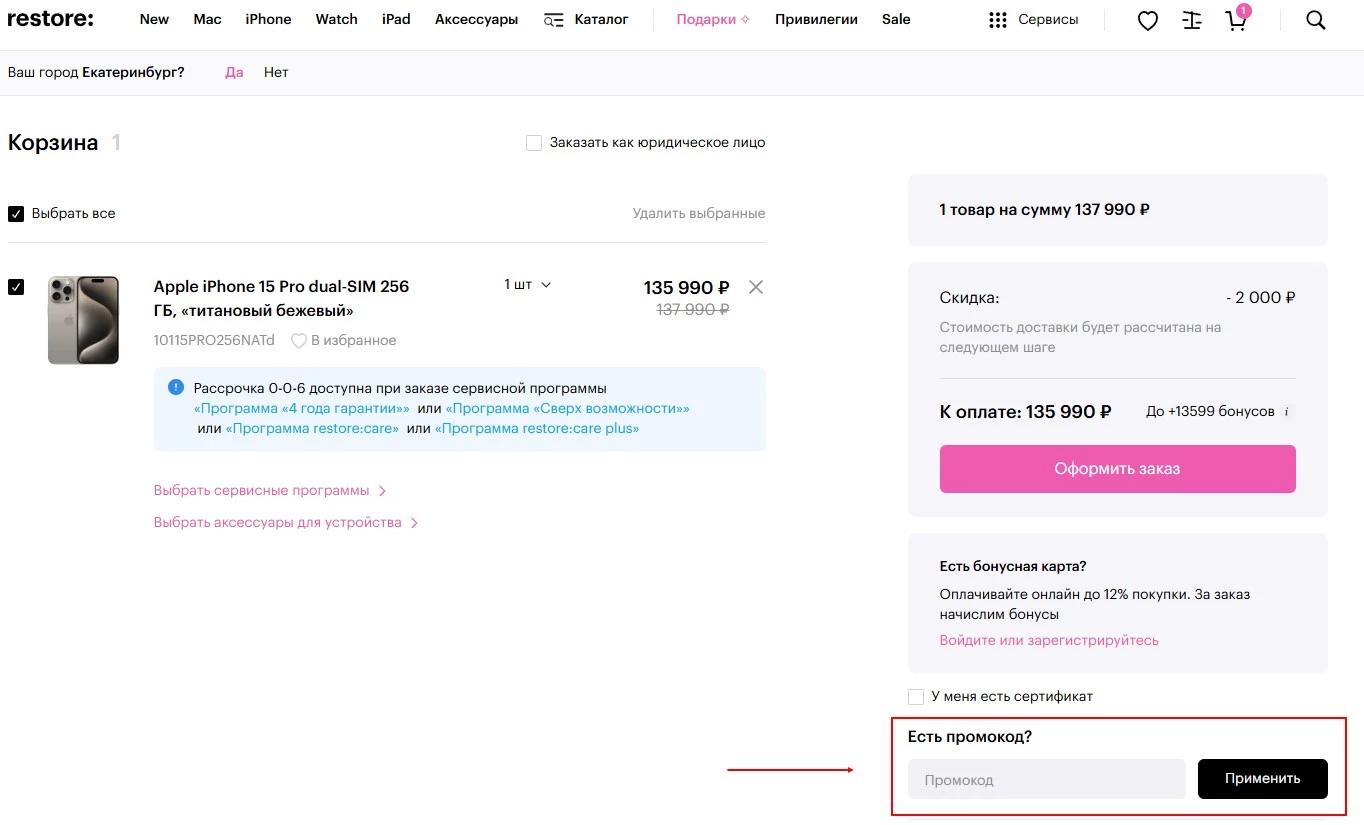This screenshot has width=1364, height=825.
Task: Click the blue info icon in the installment notice
Action: pos(177,387)
